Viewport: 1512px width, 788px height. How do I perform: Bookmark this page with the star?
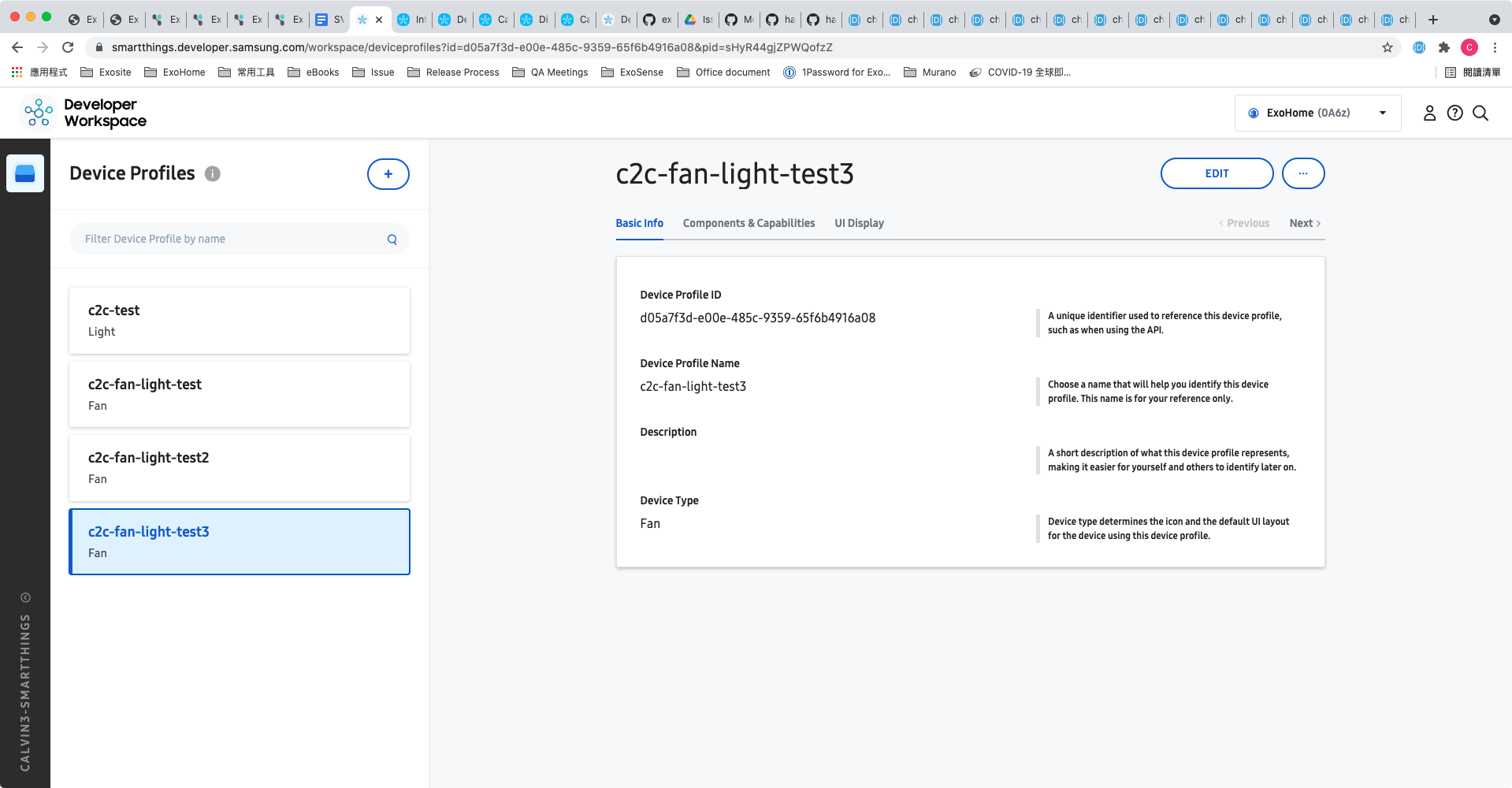tap(1388, 47)
